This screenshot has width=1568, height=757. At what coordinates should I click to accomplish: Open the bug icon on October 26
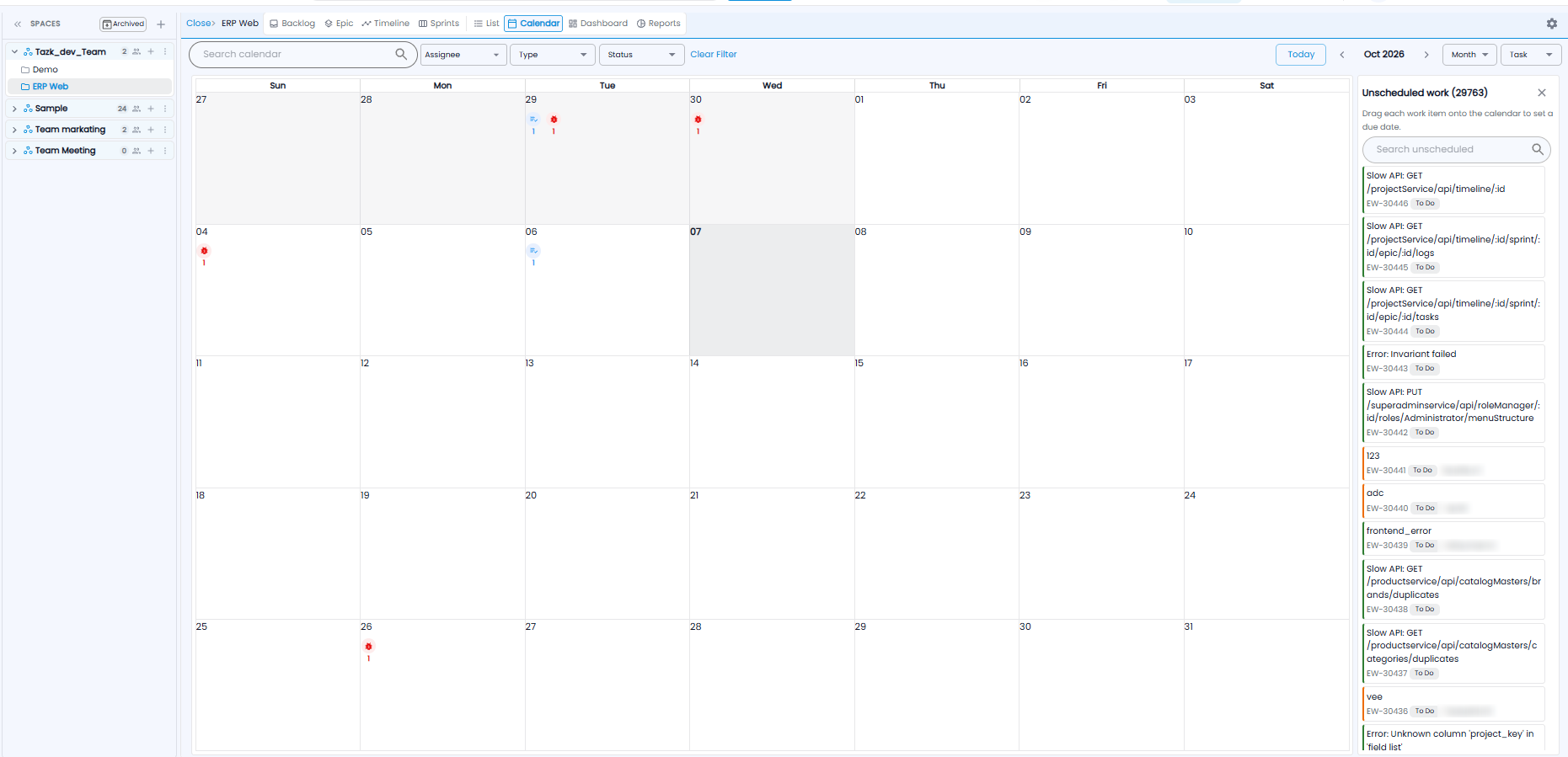pos(368,647)
